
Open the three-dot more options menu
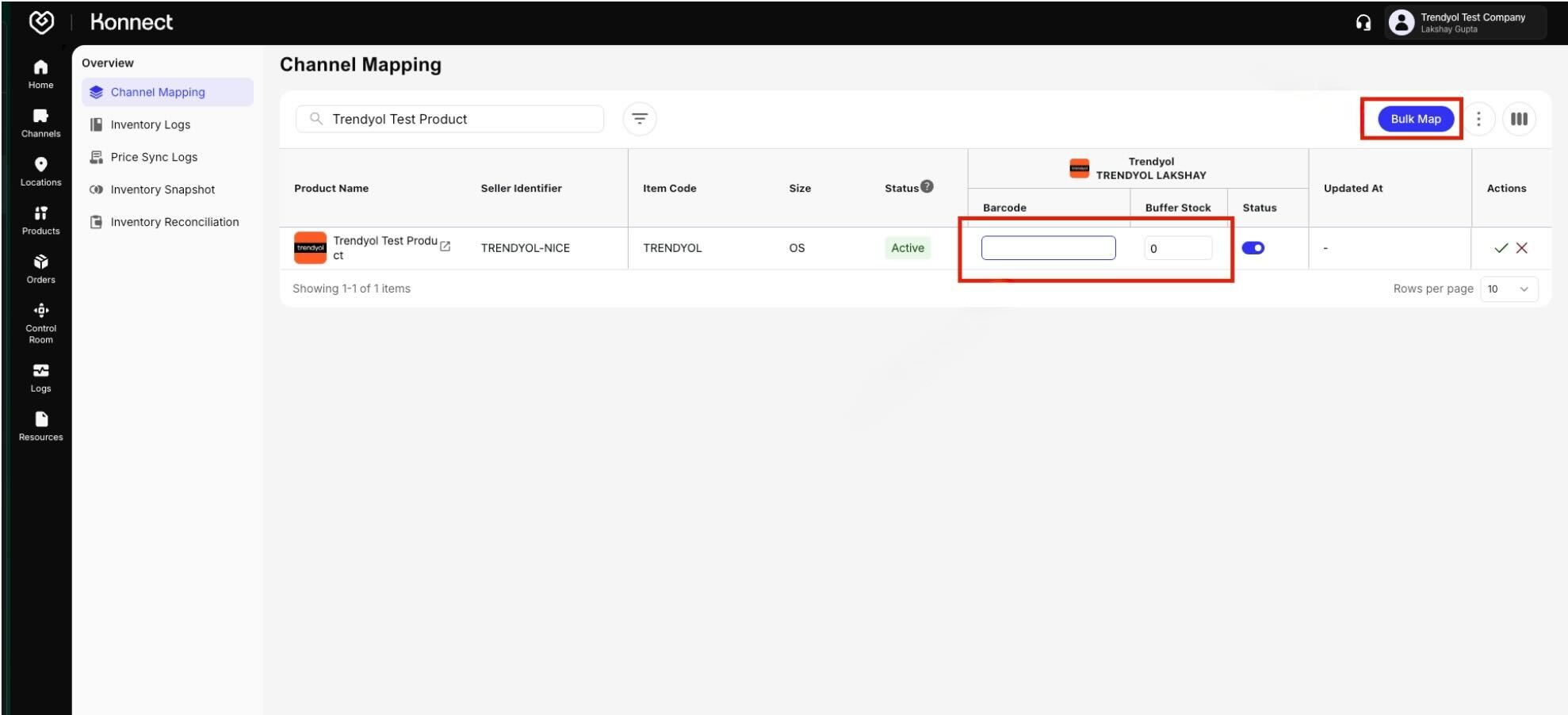1478,119
